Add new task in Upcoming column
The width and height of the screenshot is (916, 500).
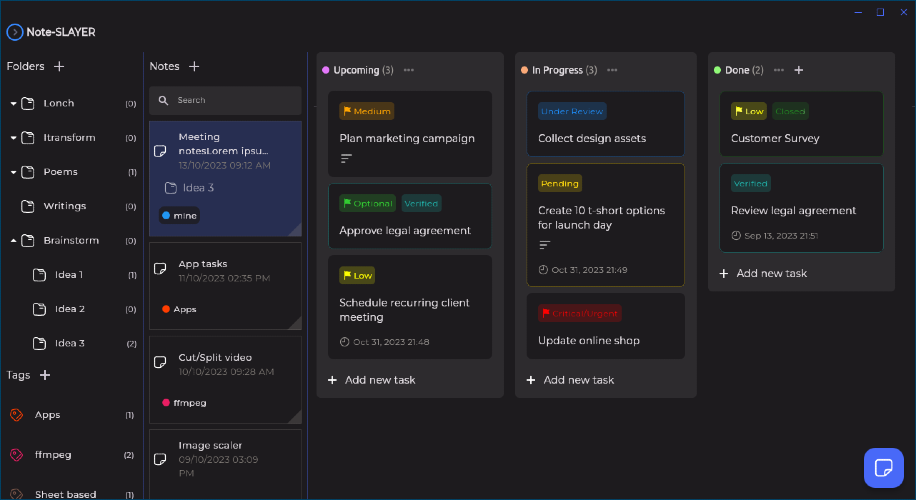(x=372, y=380)
